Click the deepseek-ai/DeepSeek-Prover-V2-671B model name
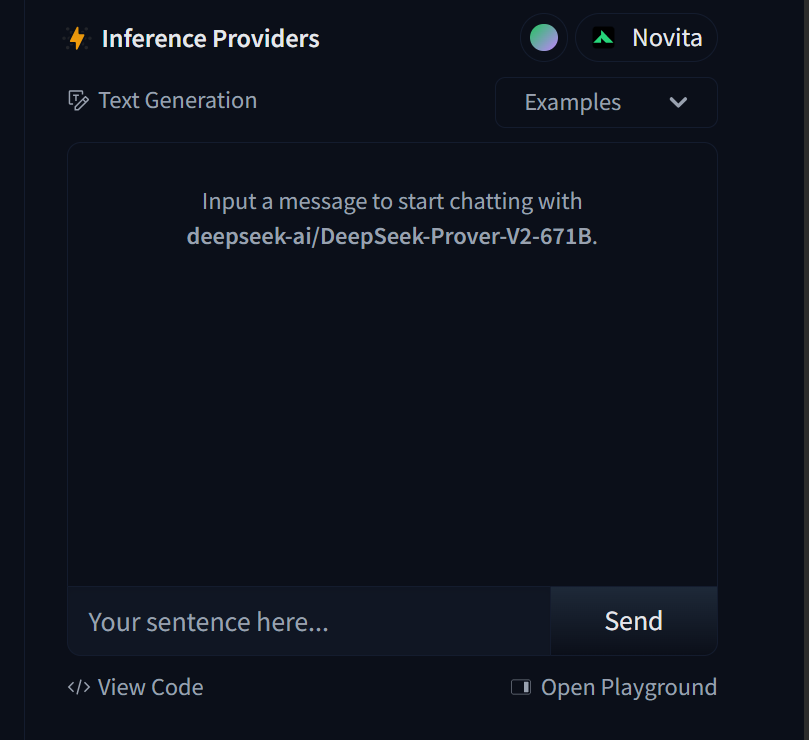The image size is (809, 740). [390, 236]
